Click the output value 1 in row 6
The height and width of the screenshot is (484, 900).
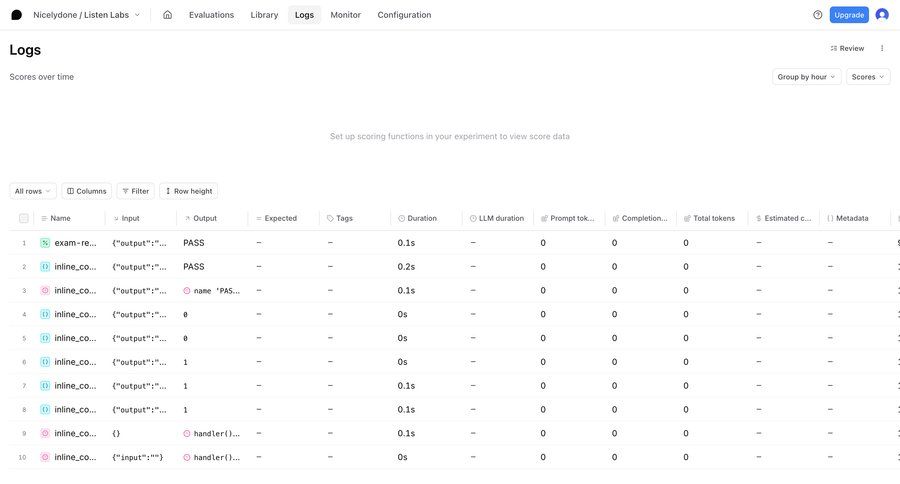185,362
